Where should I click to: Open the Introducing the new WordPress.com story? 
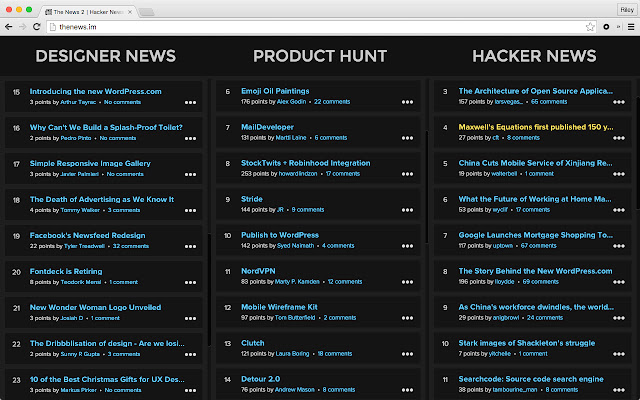coord(95,91)
